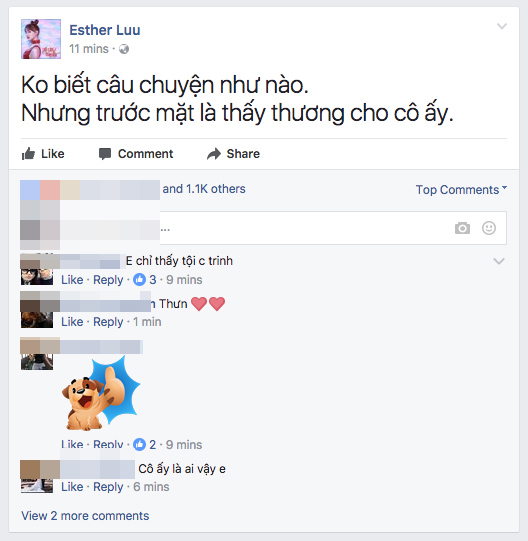Click the blue like reaction icon with count 2
The height and width of the screenshot is (541, 528).
139,444
